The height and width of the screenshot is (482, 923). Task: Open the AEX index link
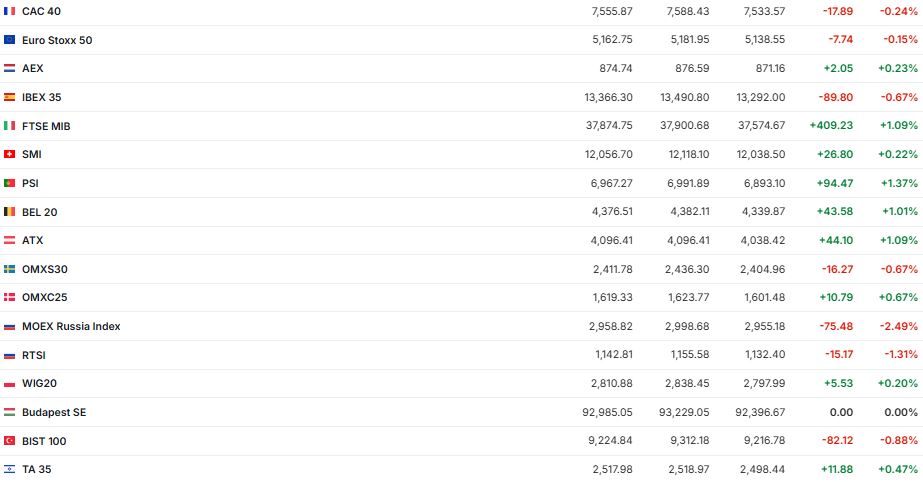32,69
